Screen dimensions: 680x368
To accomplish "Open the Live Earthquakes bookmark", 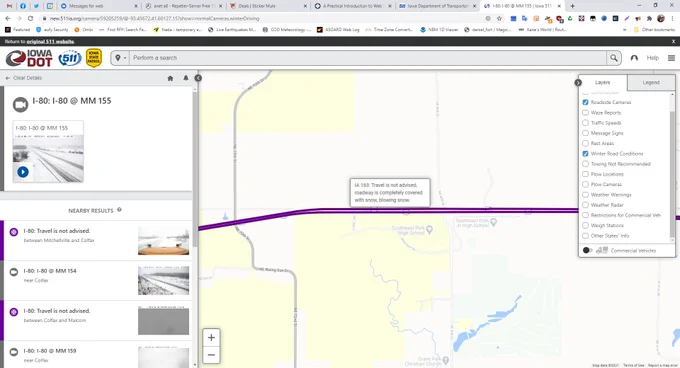I will pos(232,30).
